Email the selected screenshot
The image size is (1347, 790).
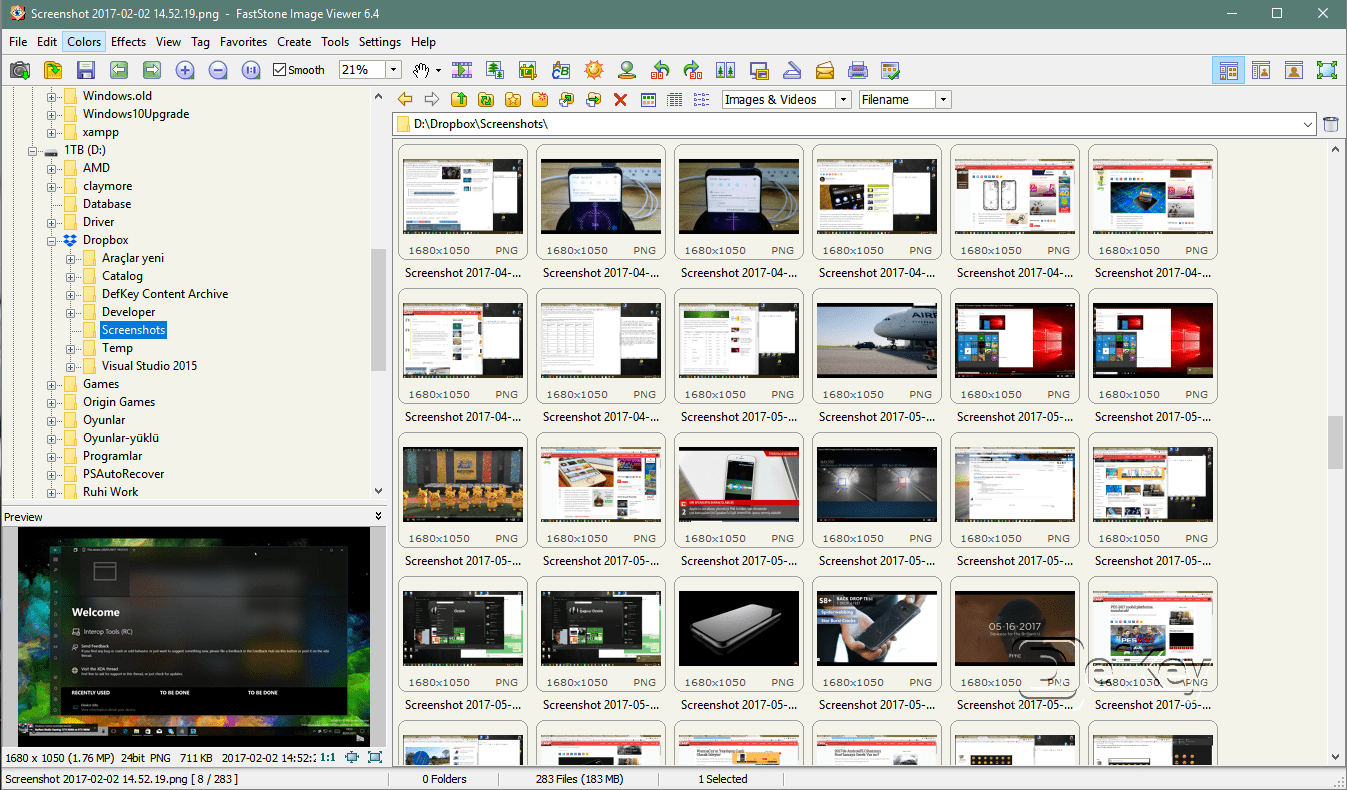coord(825,69)
